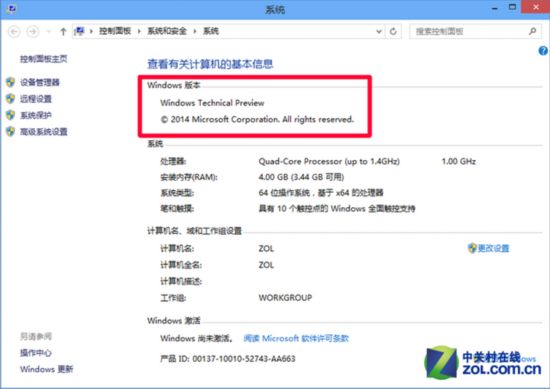Click shield icon beside 系统保护

pos(11,115)
